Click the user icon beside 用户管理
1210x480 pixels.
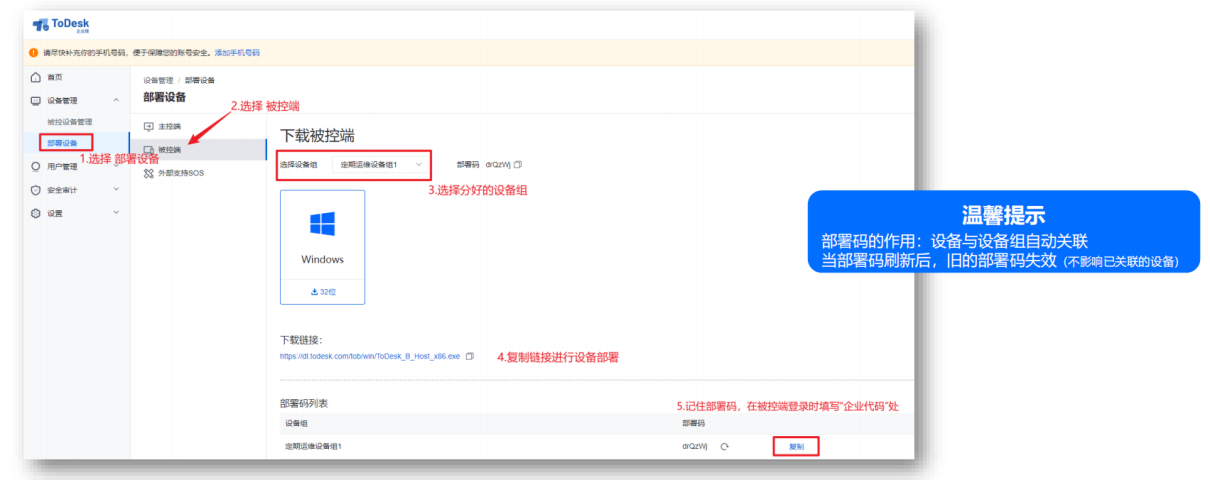tap(36, 166)
